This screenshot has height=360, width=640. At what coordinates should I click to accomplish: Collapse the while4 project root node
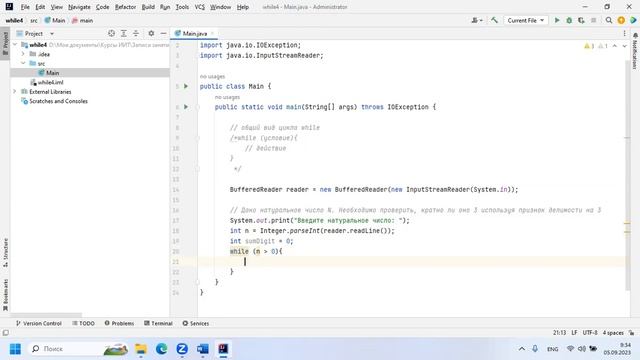(x=15, y=44)
